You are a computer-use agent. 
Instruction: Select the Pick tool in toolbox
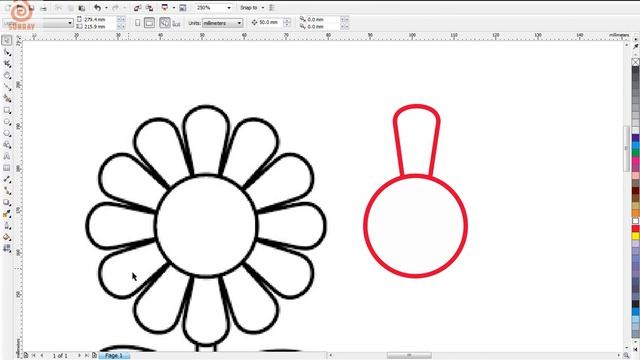pyautogui.click(x=7, y=40)
